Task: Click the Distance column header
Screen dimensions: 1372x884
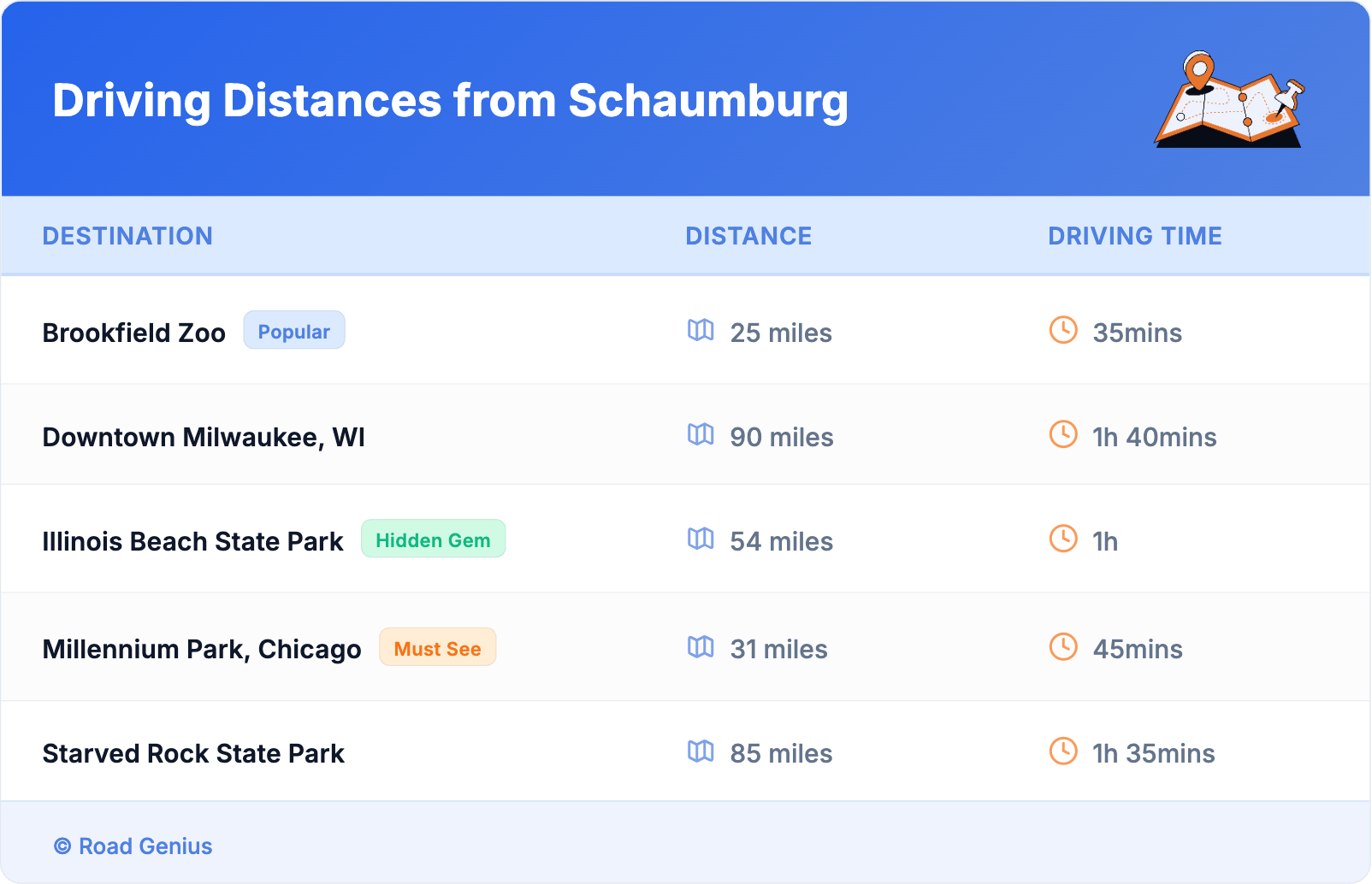Action: click(748, 236)
